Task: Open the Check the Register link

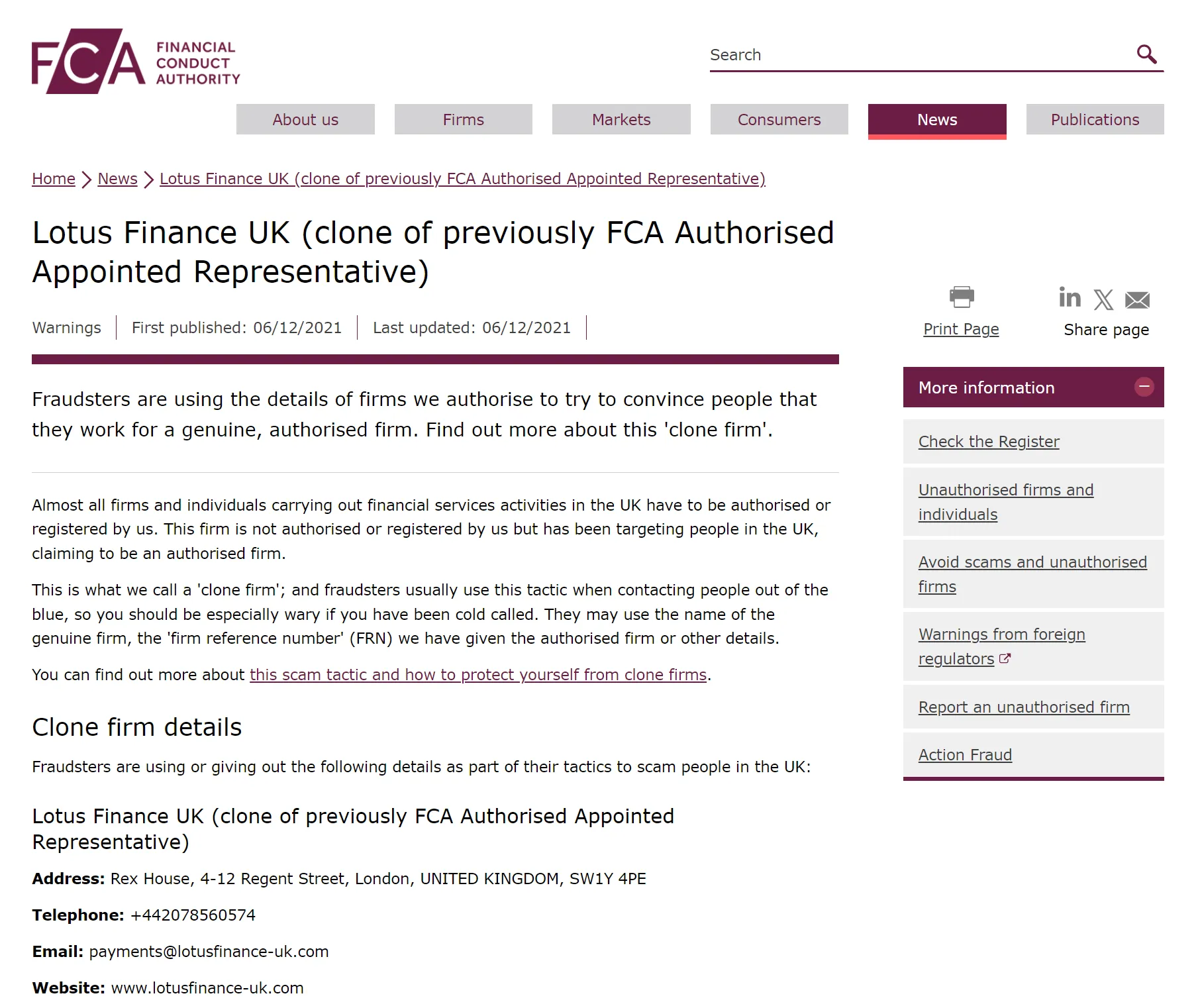Action: click(x=989, y=442)
